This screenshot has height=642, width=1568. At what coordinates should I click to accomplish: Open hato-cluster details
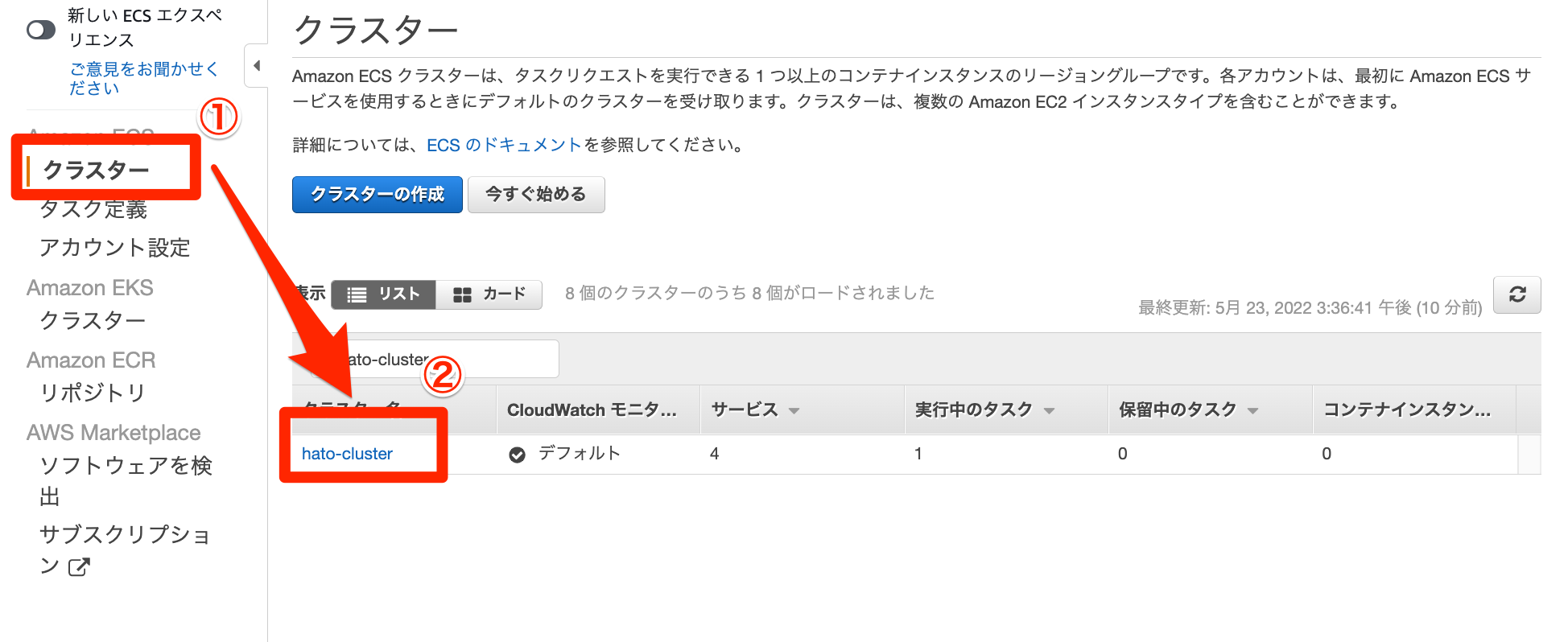(x=345, y=453)
